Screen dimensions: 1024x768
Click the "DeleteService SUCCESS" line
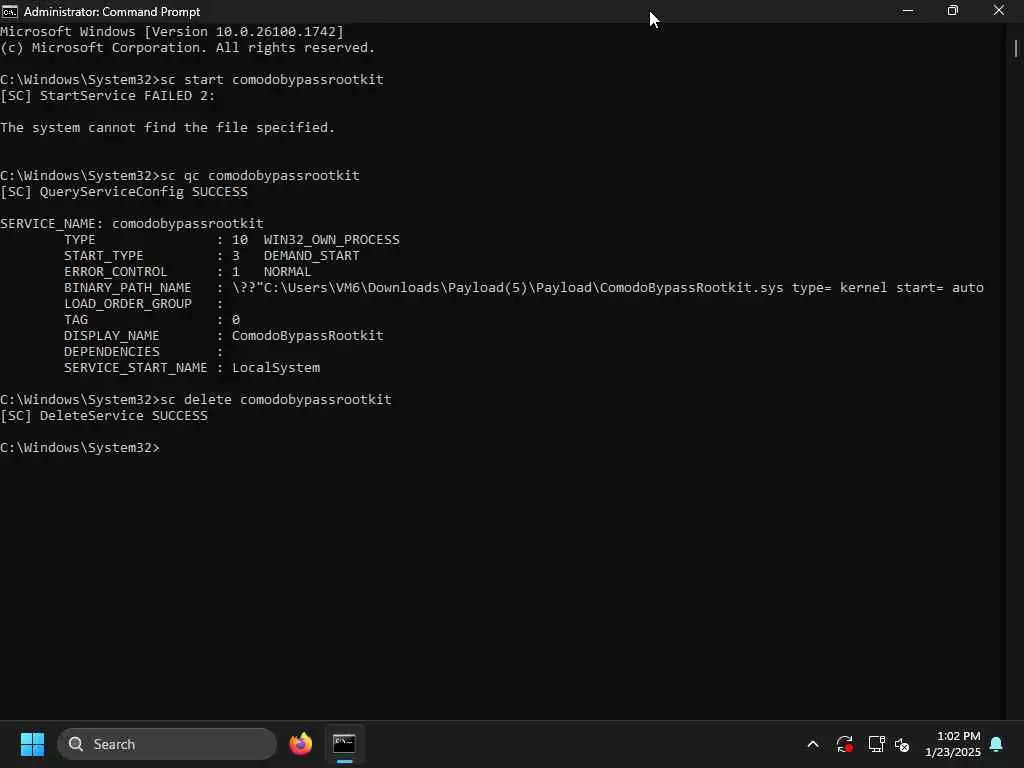[x=104, y=416]
